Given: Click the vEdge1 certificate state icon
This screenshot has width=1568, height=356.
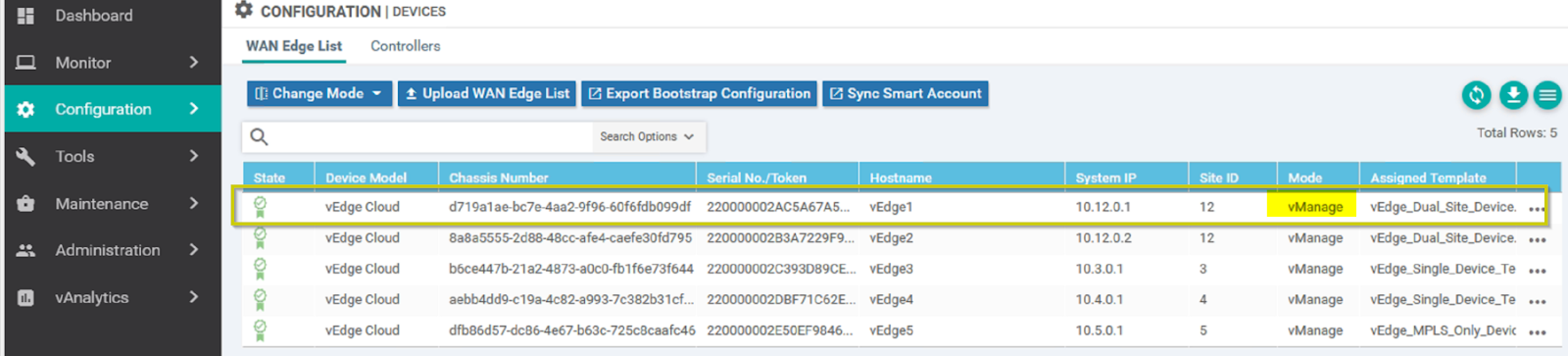Looking at the screenshot, I should [x=260, y=207].
